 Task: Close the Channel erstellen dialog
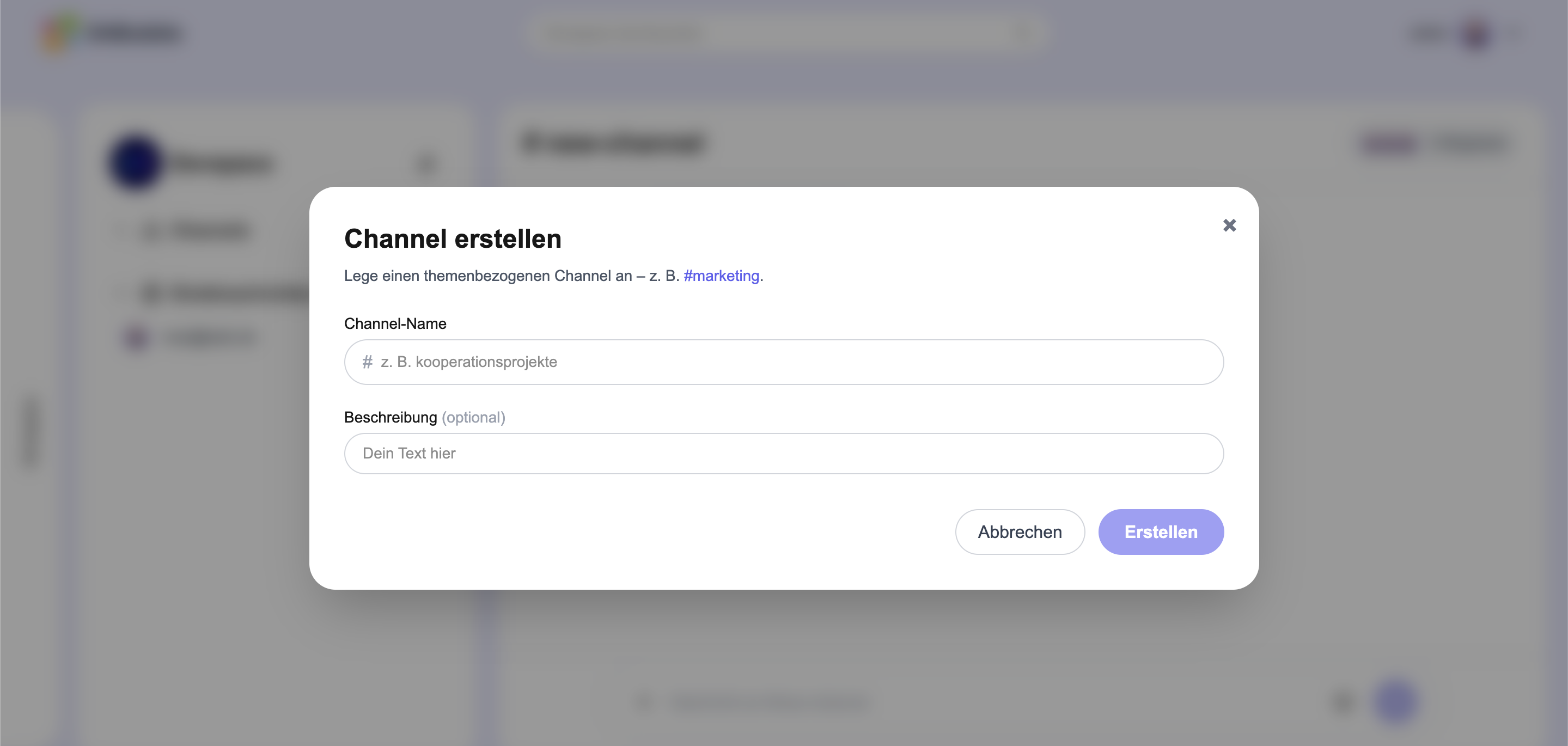click(x=1229, y=226)
